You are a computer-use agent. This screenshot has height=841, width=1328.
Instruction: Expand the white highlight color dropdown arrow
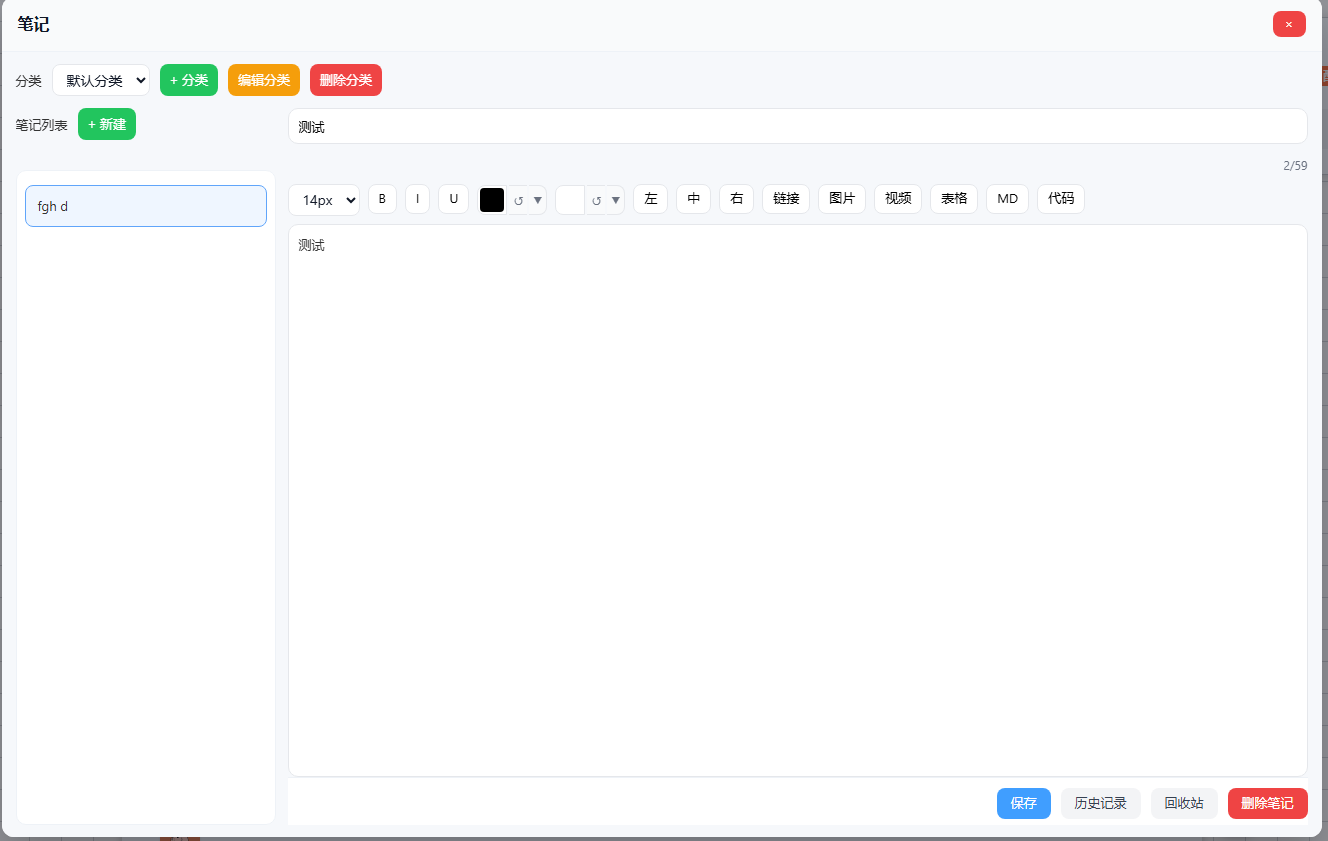616,200
